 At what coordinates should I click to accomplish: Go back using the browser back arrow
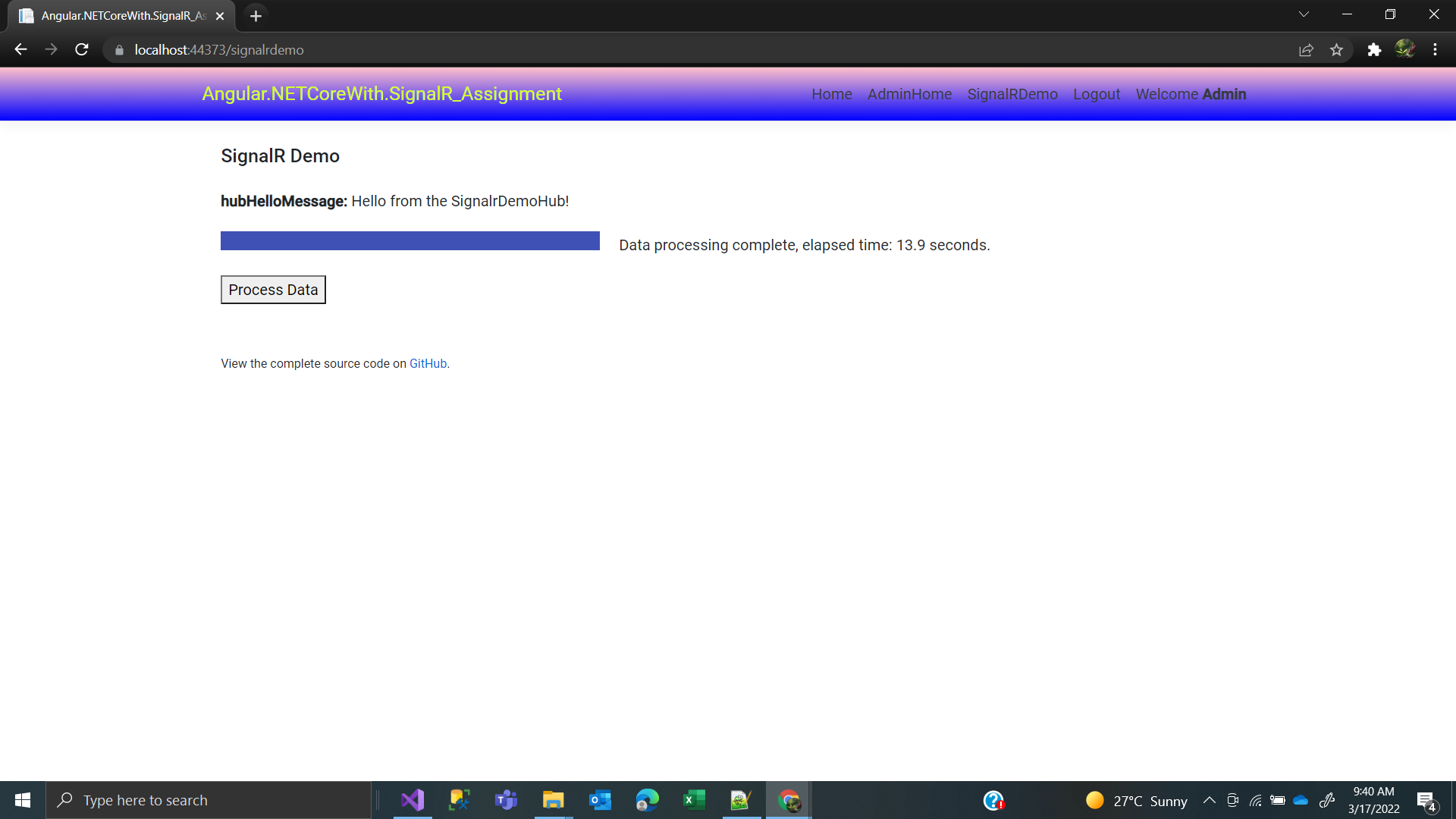point(20,50)
